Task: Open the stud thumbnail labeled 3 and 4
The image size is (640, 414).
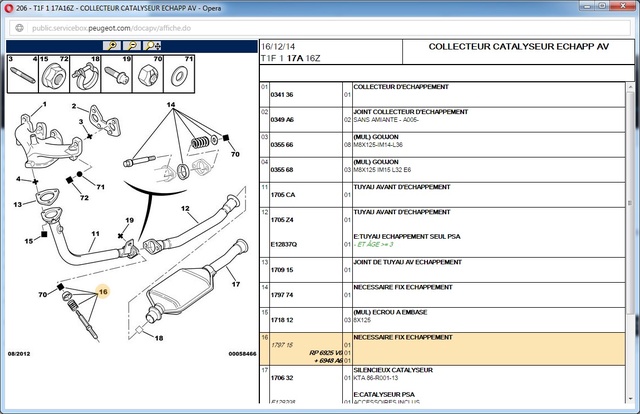Action: pos(23,74)
